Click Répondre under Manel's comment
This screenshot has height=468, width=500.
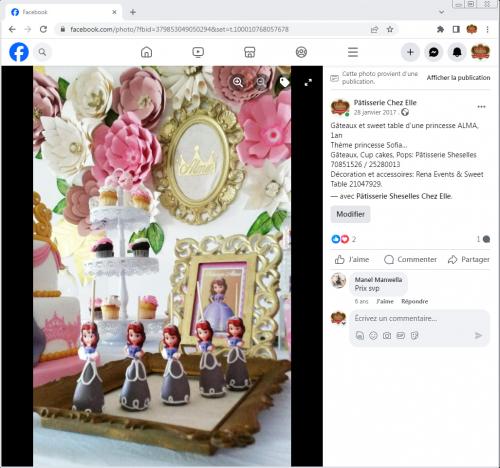[x=414, y=301]
